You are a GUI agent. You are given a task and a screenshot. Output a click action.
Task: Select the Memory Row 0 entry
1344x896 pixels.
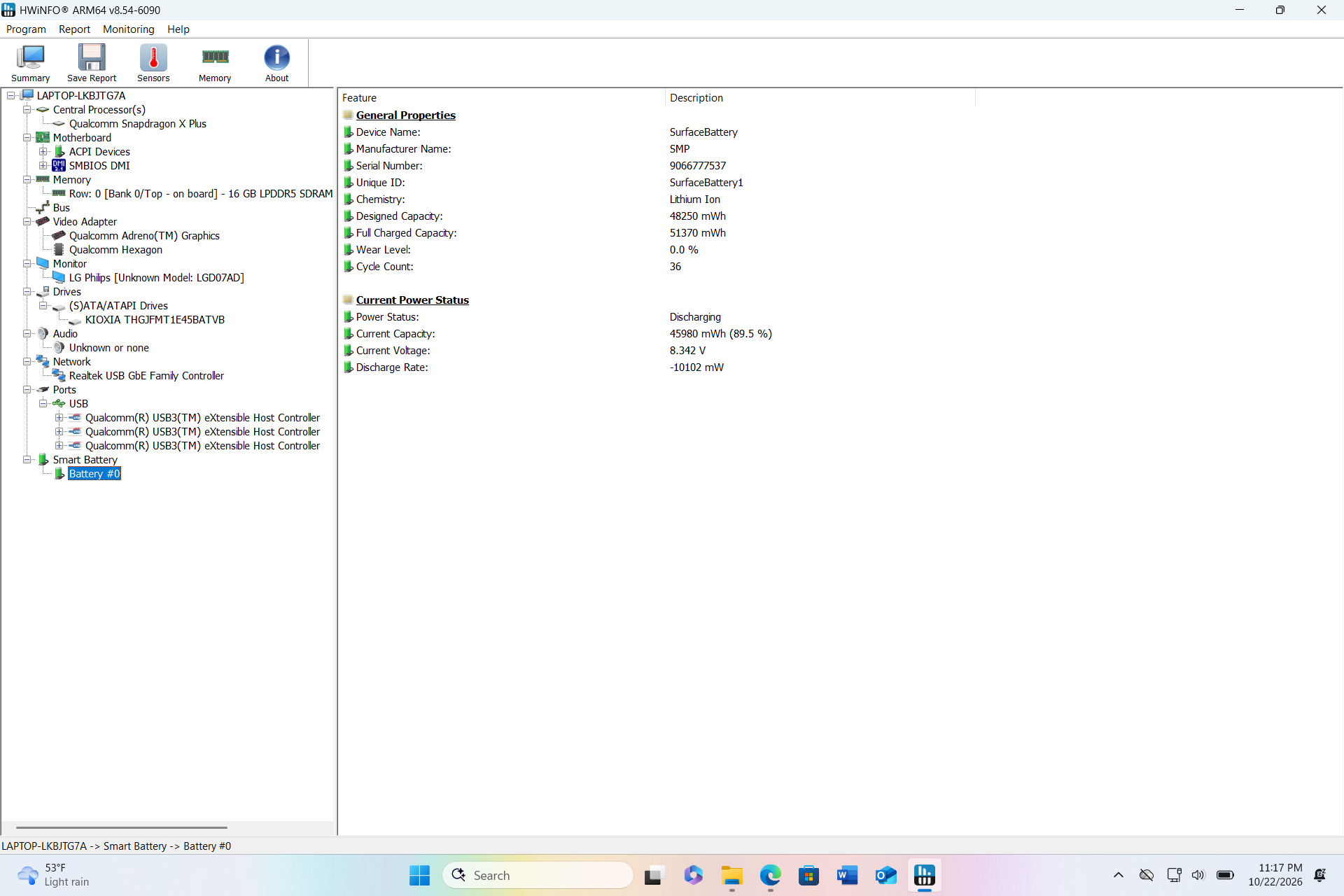(x=201, y=194)
